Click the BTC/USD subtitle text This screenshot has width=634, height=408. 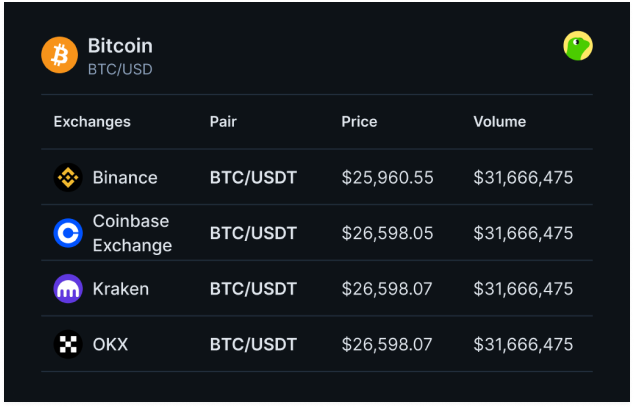point(120,70)
